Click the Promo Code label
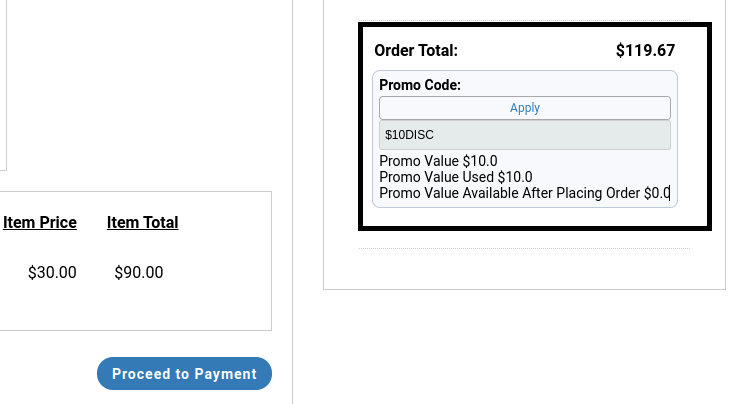Viewport: 735px width, 404px height. pyautogui.click(x=420, y=85)
